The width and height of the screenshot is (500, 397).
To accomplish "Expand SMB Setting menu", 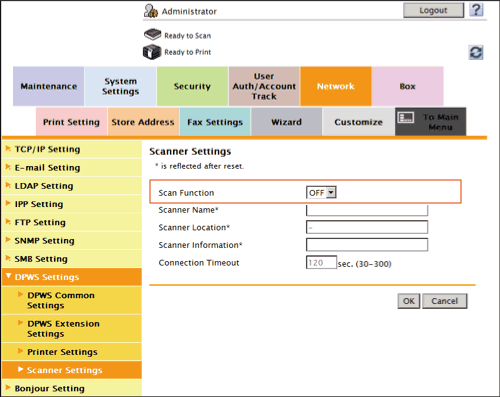I will 72,259.
